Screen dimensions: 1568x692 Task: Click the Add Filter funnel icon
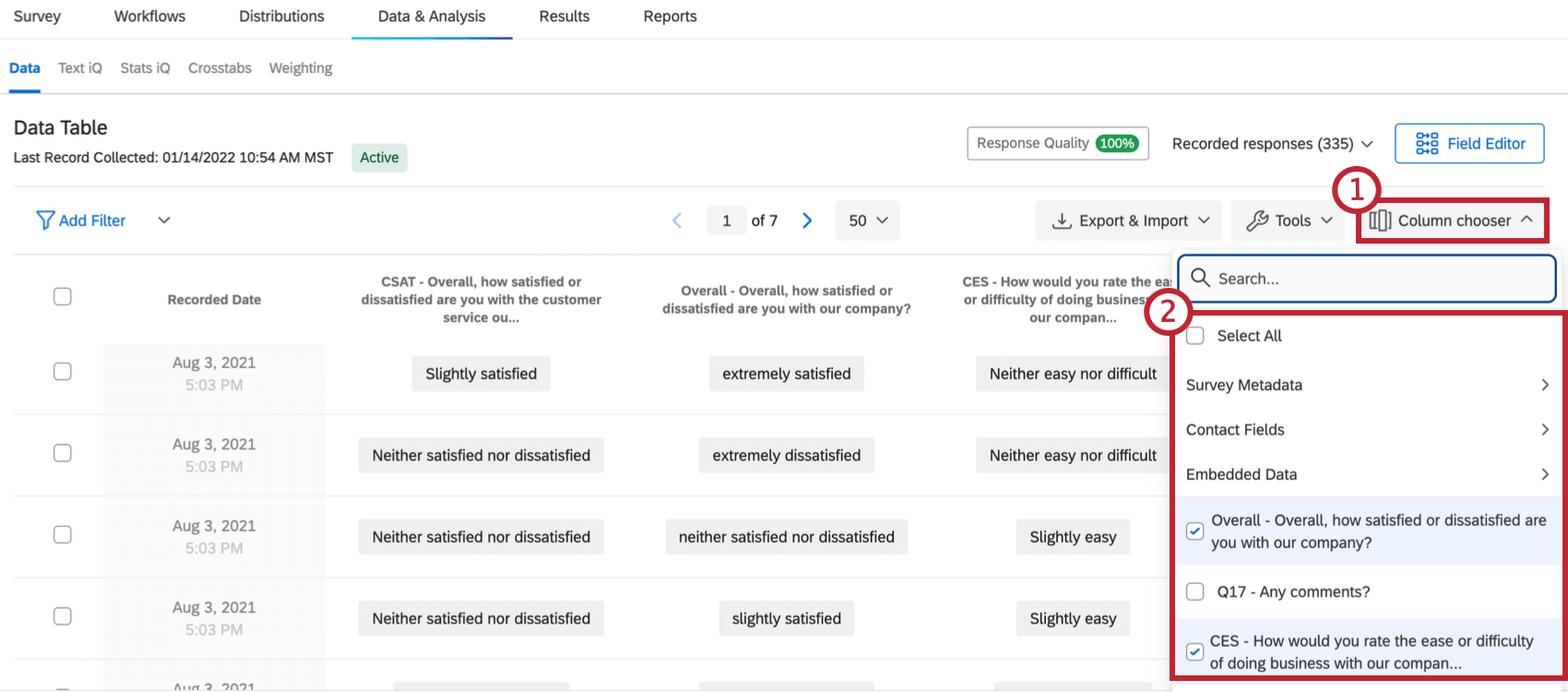(44, 221)
